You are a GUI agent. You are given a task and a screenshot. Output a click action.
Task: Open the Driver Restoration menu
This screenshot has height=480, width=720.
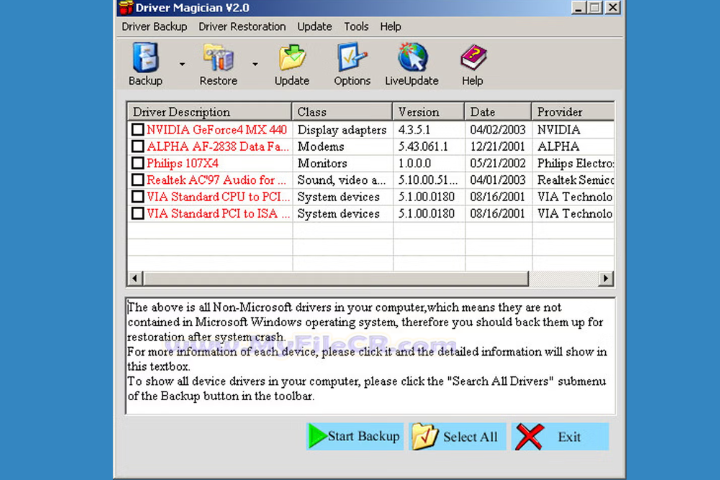242,27
